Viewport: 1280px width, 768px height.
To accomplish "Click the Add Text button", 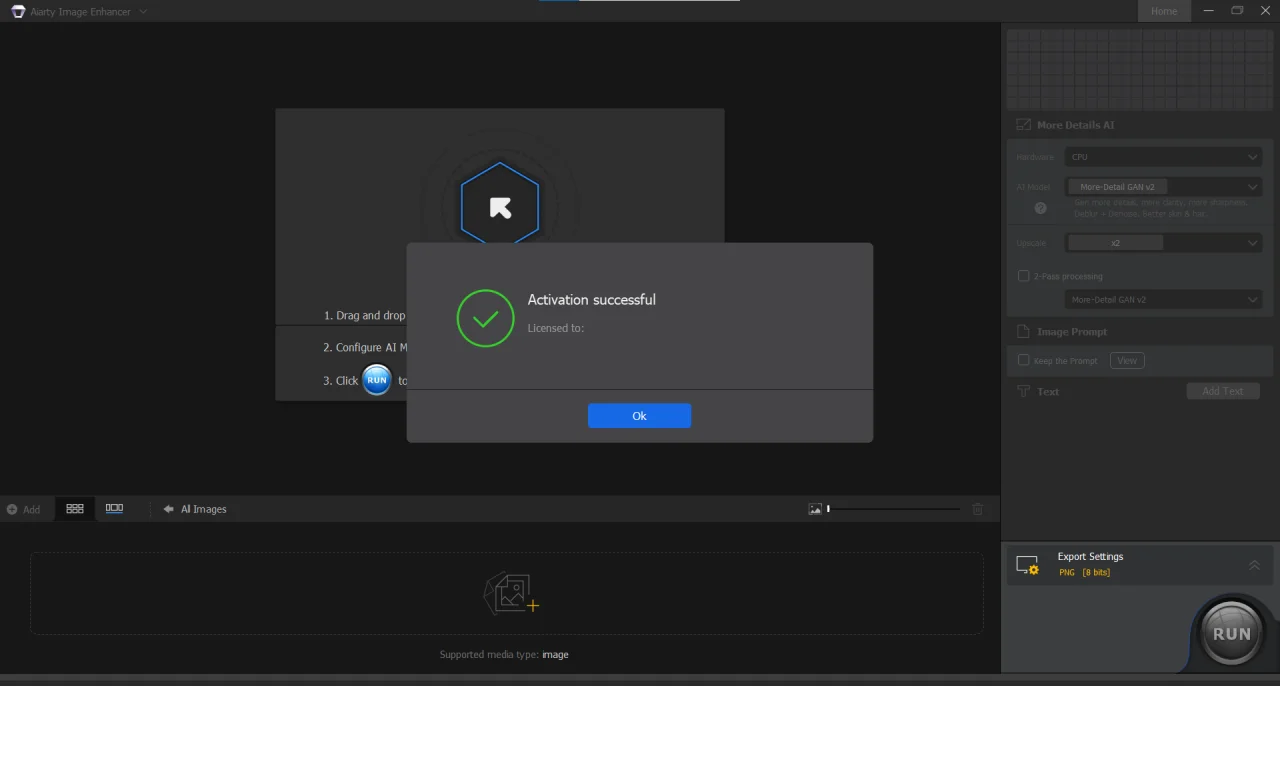I will pyautogui.click(x=1223, y=391).
